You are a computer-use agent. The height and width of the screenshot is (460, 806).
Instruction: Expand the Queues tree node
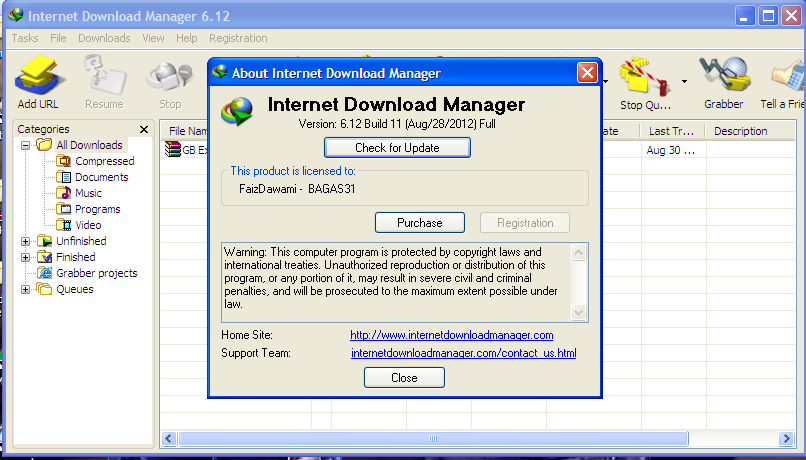(25, 289)
